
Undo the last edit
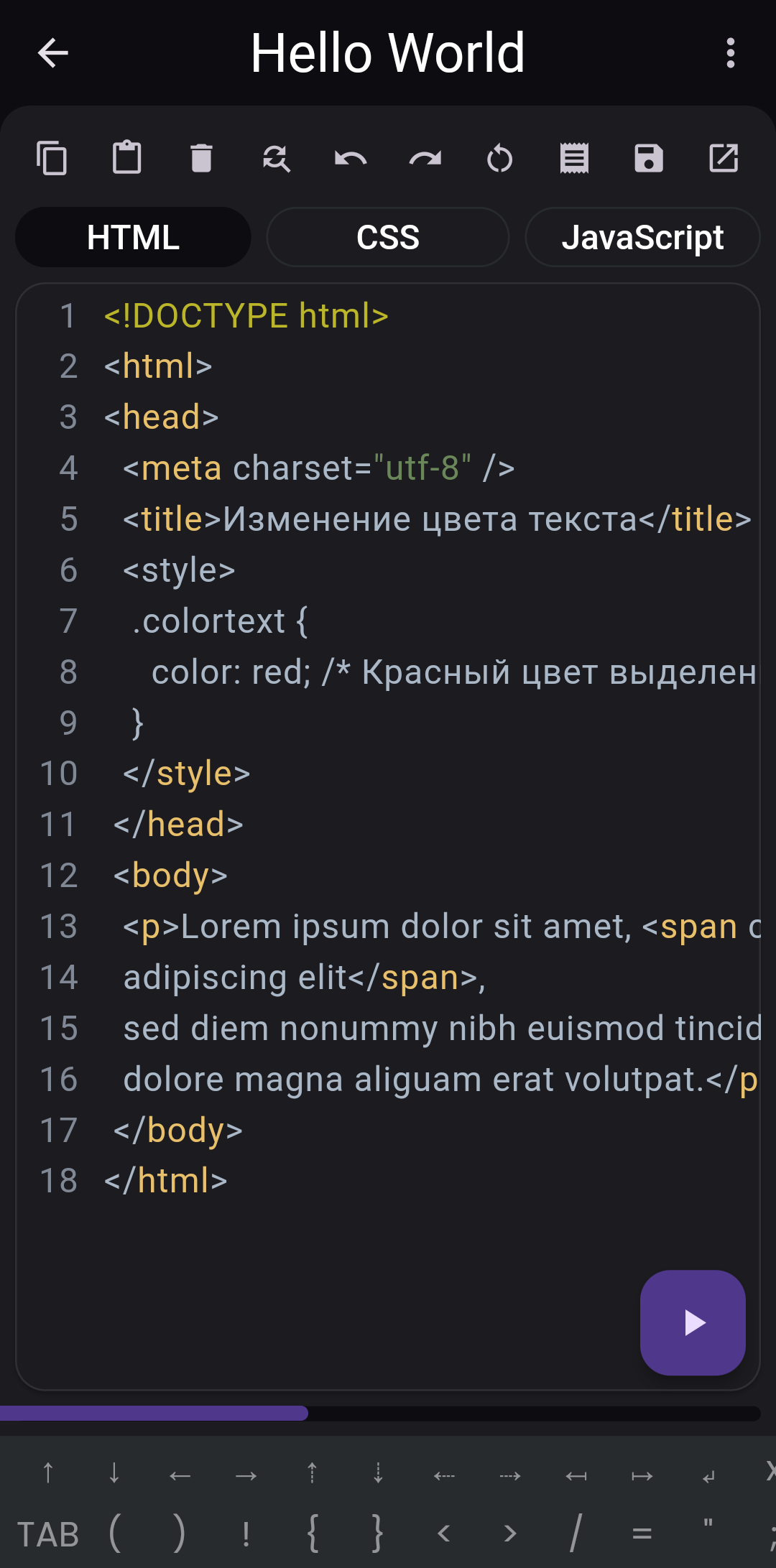tap(351, 158)
